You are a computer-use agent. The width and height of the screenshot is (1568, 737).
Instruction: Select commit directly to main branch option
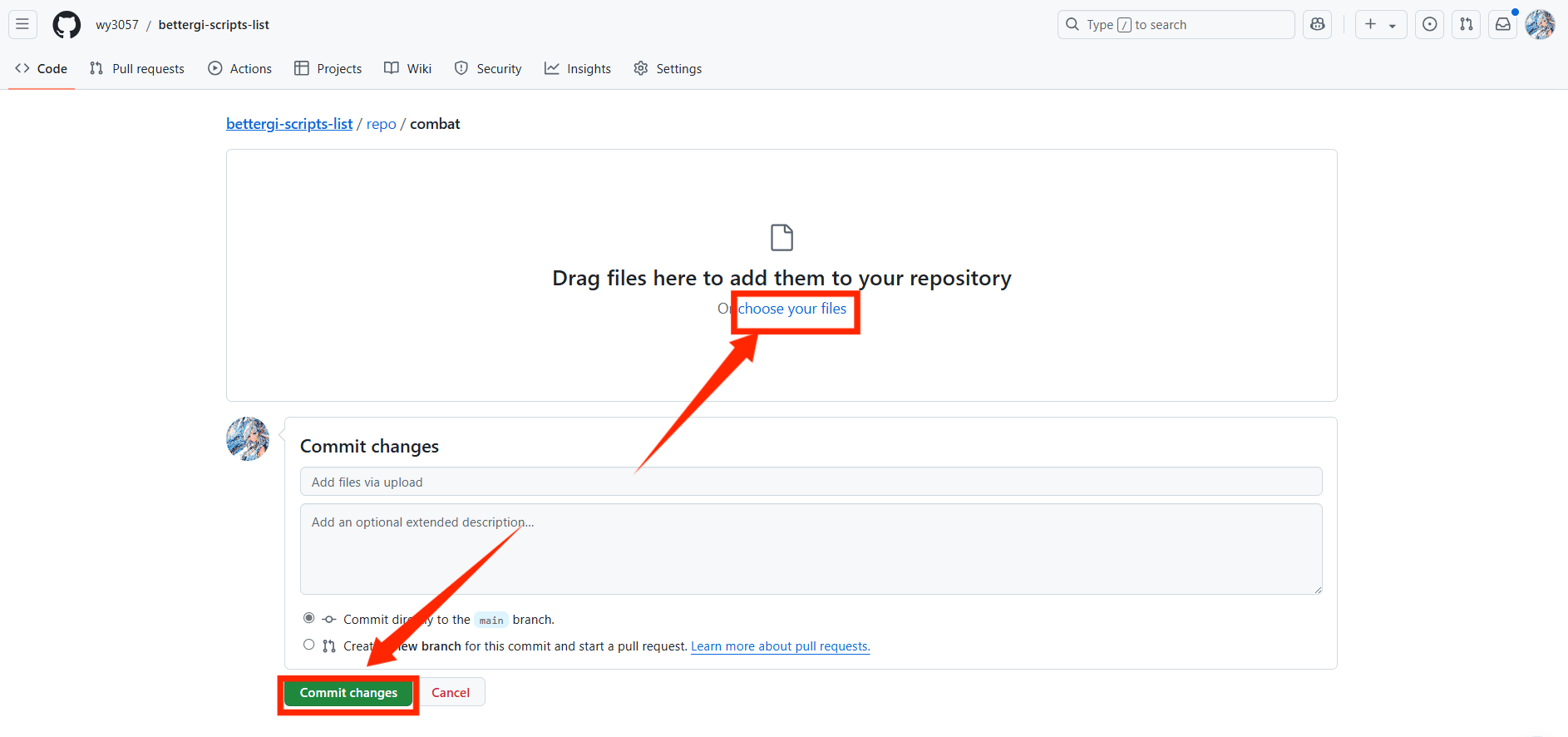point(309,618)
